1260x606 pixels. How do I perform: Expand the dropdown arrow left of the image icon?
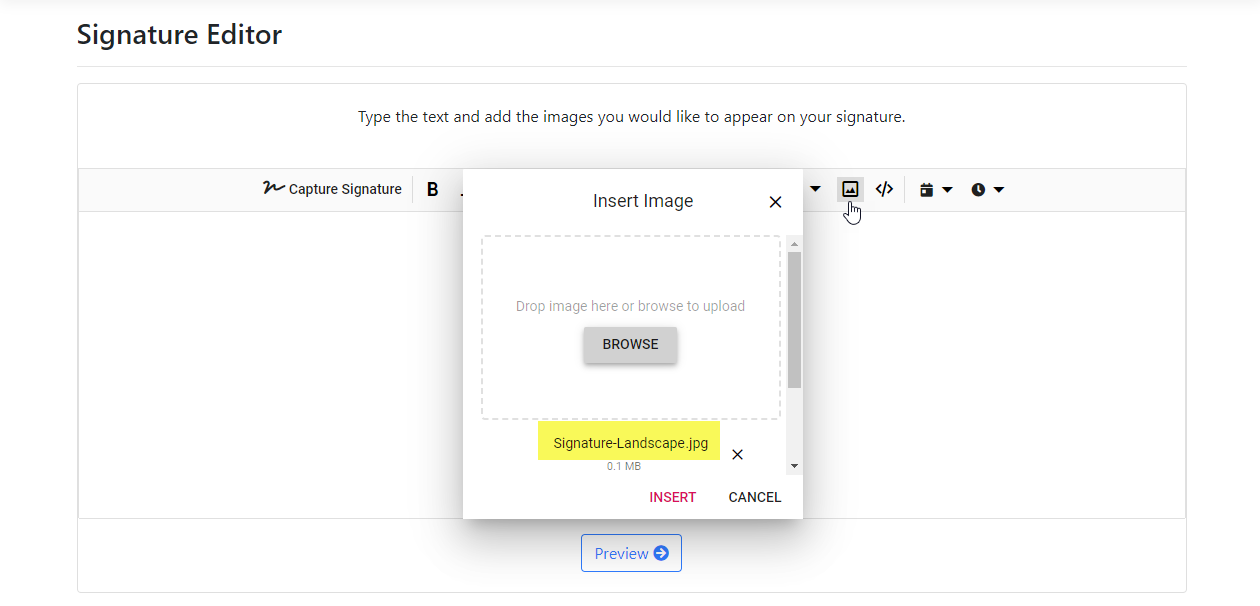[x=815, y=189]
